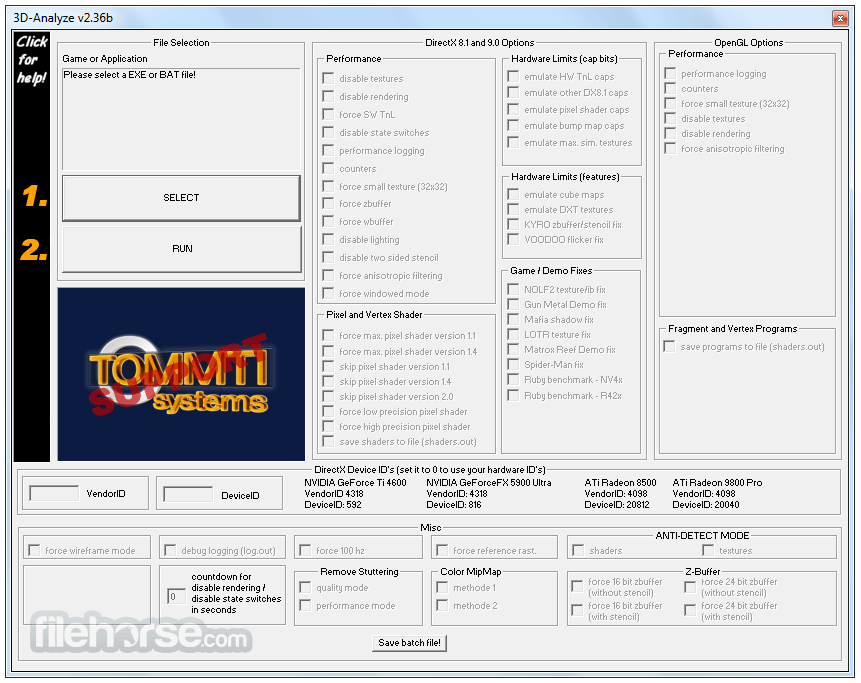The image size is (861, 683).
Task: Check the DirectX 'counters' option
Action: point(328,168)
